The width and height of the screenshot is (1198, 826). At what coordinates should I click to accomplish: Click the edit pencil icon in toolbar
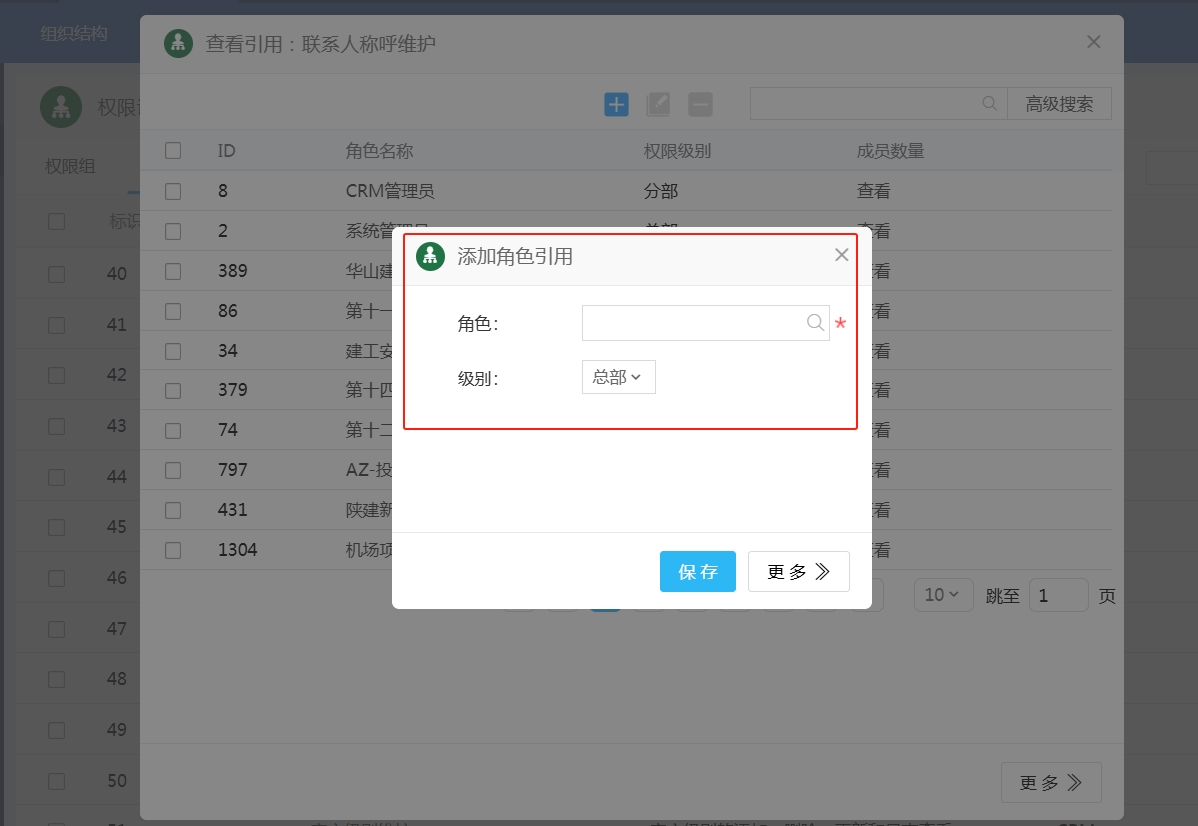[658, 104]
